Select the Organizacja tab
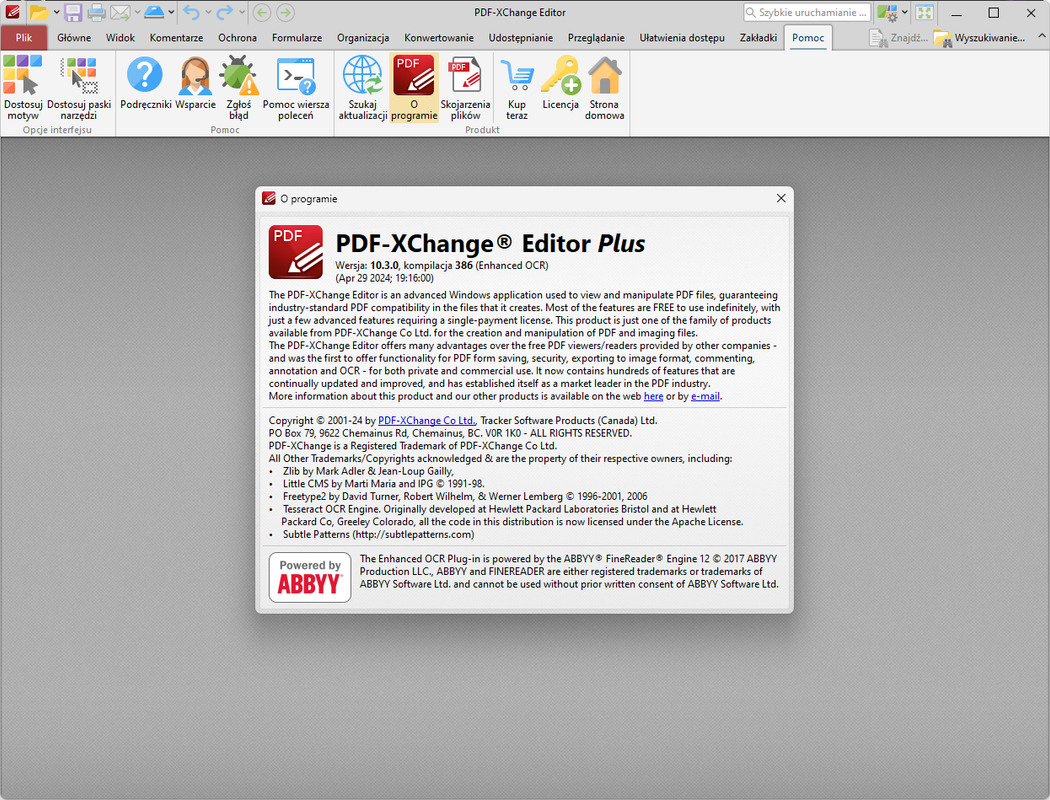1050x800 pixels. [x=363, y=38]
